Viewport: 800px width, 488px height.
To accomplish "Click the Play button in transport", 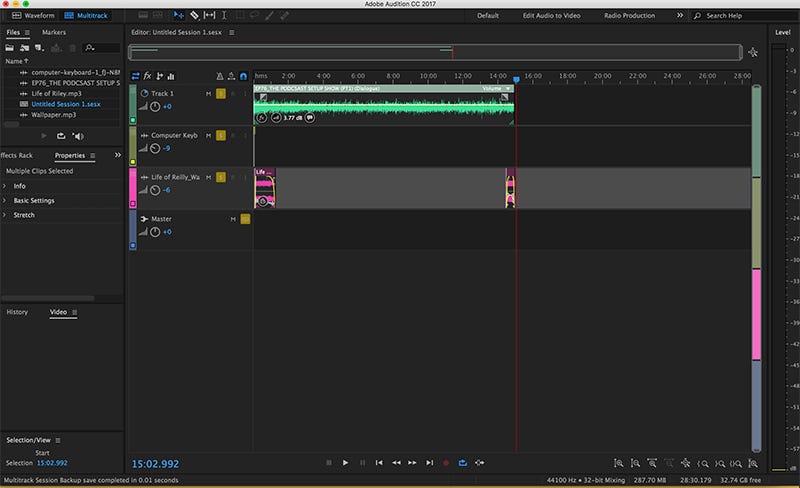I will click(345, 462).
